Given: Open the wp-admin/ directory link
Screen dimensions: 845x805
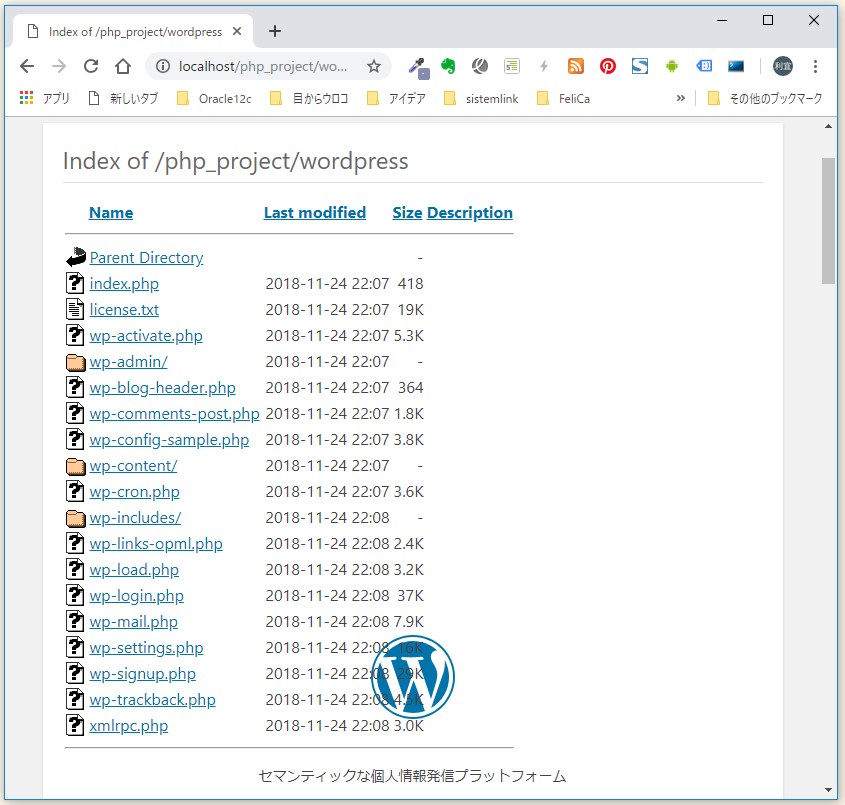Looking at the screenshot, I should [128, 362].
